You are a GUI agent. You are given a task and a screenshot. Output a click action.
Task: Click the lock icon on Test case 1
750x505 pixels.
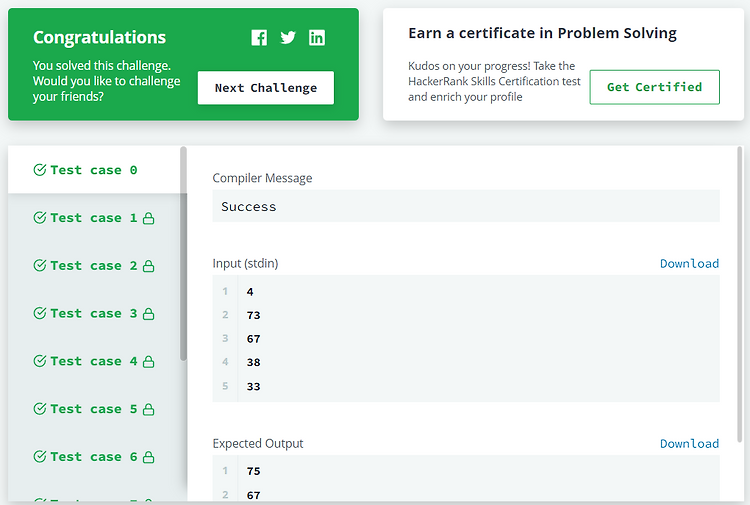tap(149, 218)
